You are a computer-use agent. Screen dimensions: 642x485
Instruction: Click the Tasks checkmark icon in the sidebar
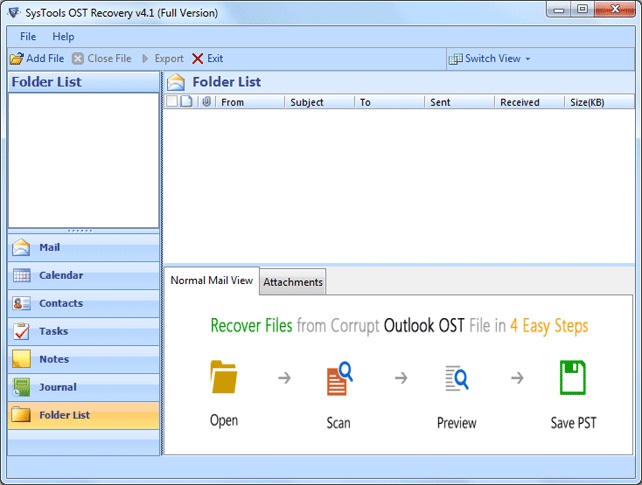[x=21, y=331]
